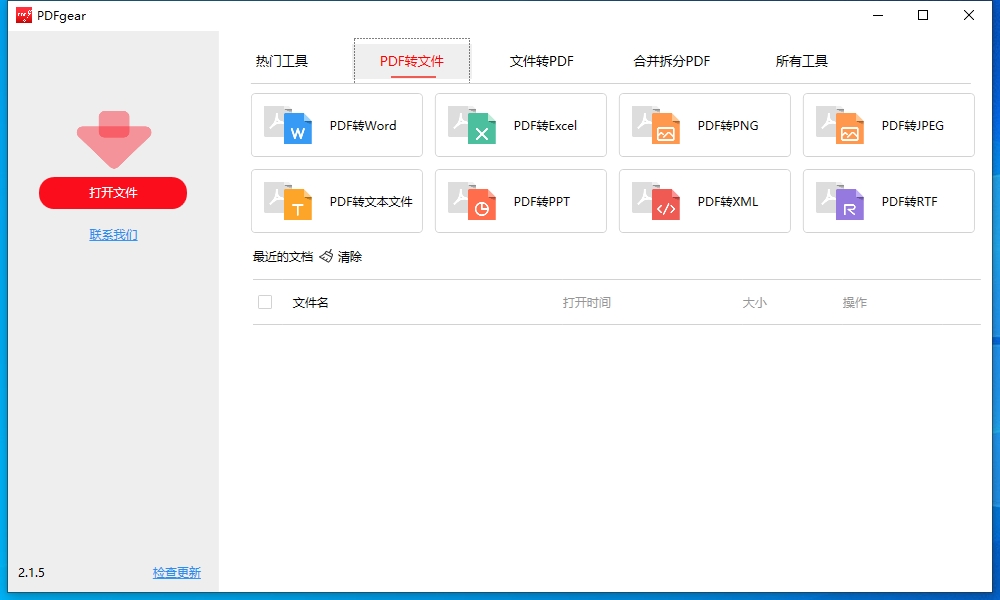Click the version number 2.1.5
This screenshot has height=600, width=1000.
(31, 573)
